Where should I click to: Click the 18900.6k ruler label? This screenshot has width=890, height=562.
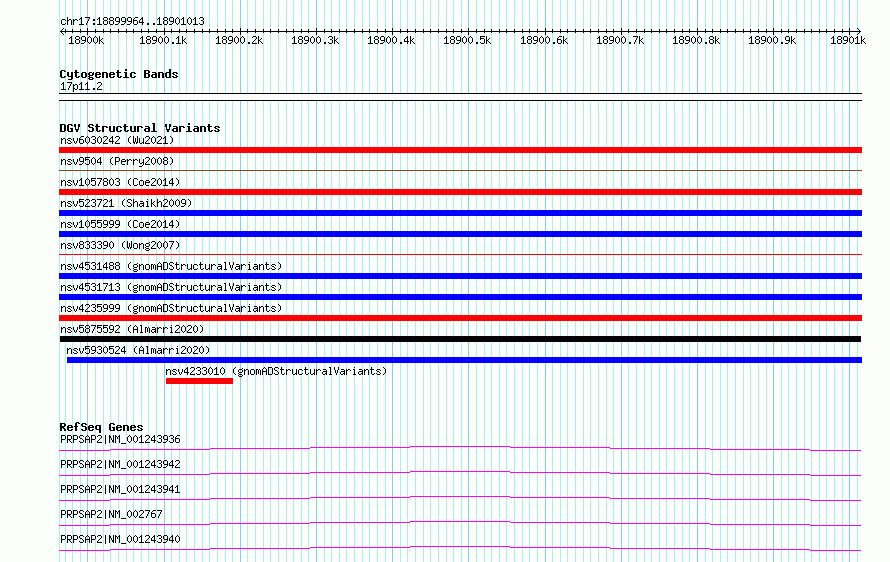click(x=544, y=40)
